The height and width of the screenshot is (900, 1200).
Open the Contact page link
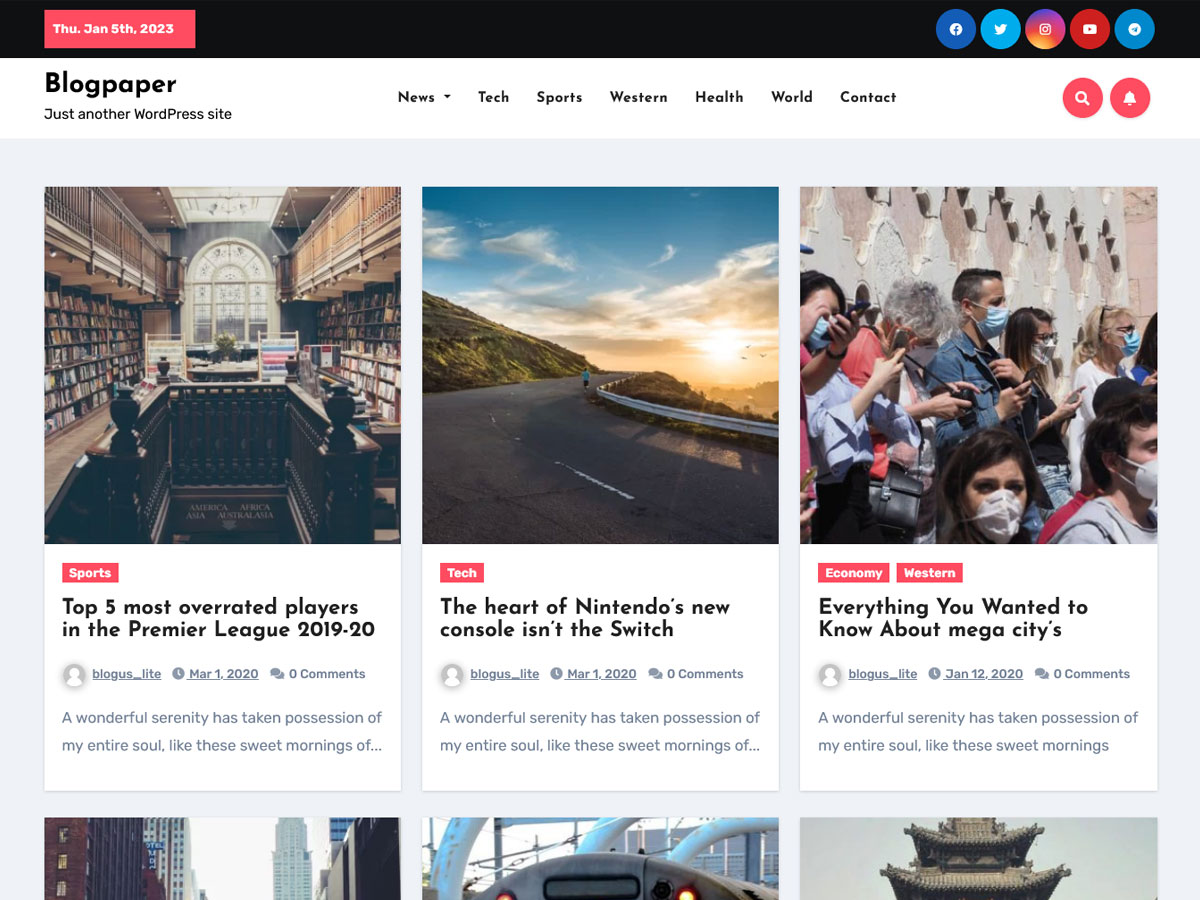coord(868,97)
